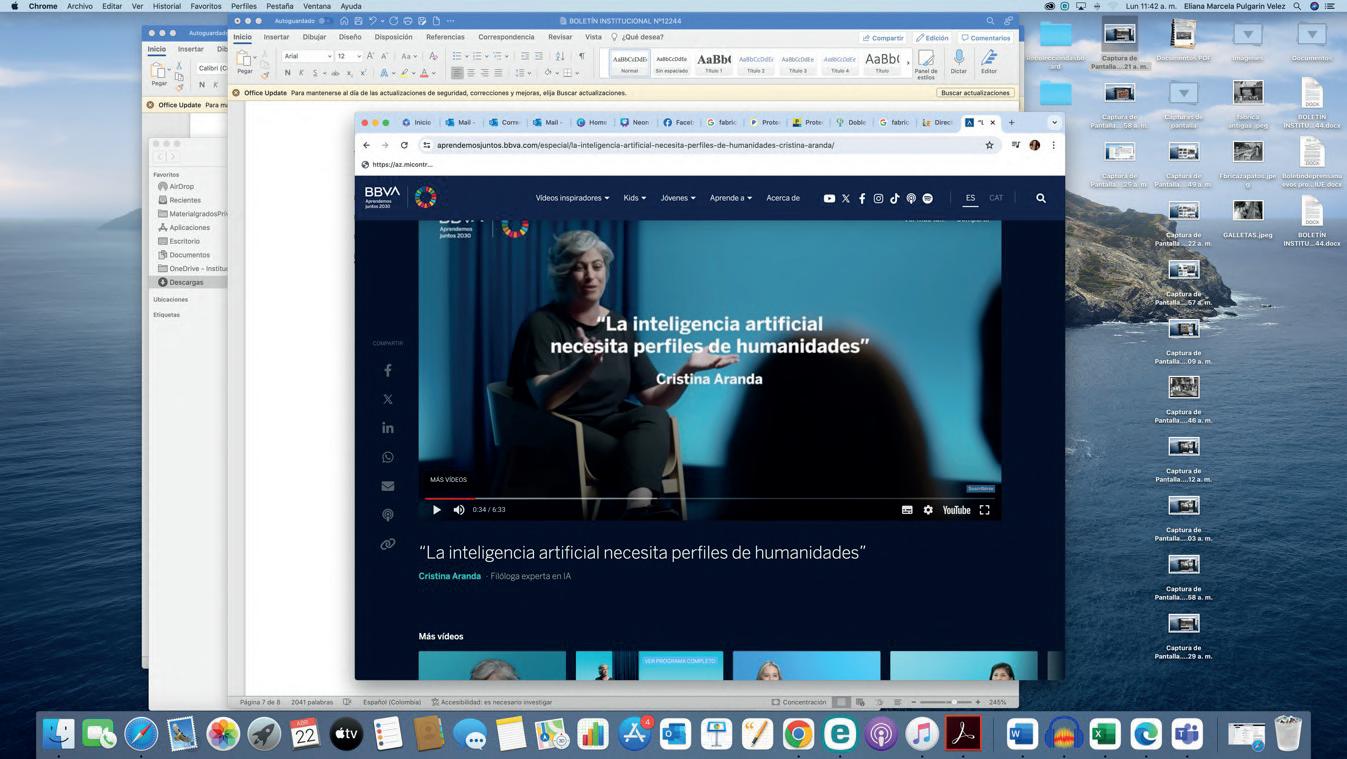Reload the page in Chrome
The height and width of the screenshot is (759, 1347).
[404, 145]
